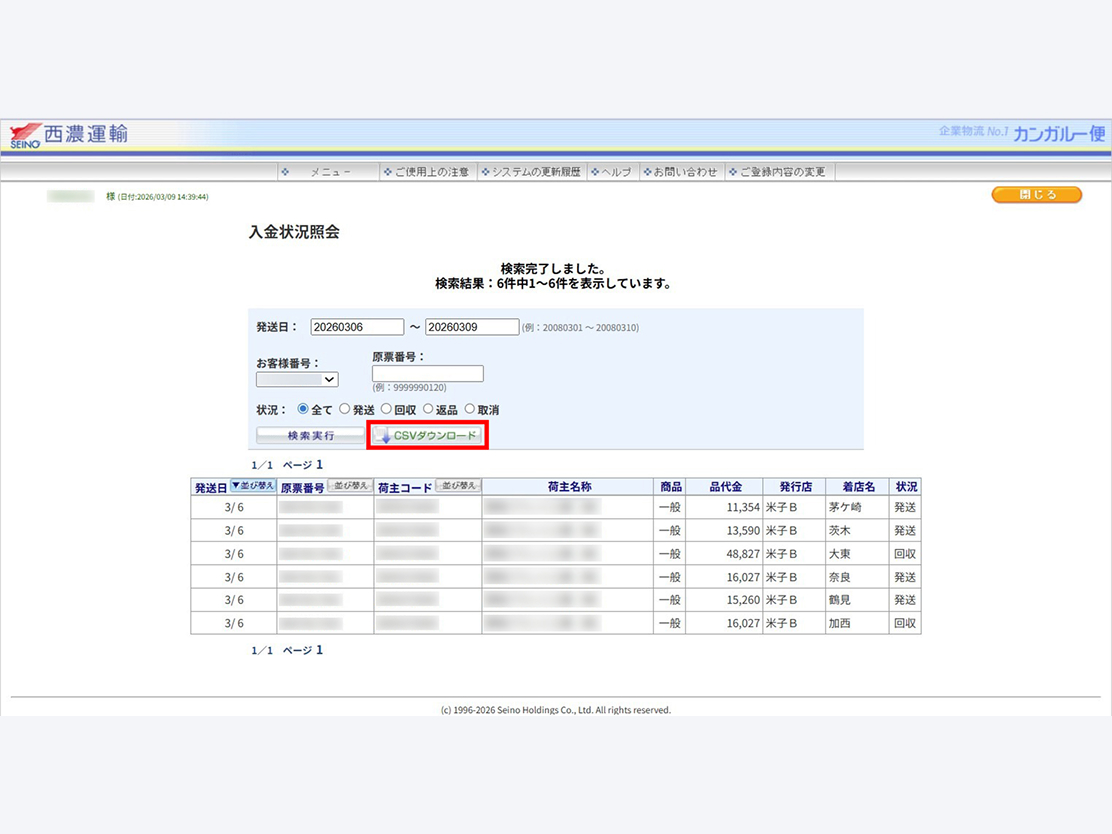Open ご登録内容の変更 menu item
Screen dimensions: 1112x834
click(x=777, y=172)
